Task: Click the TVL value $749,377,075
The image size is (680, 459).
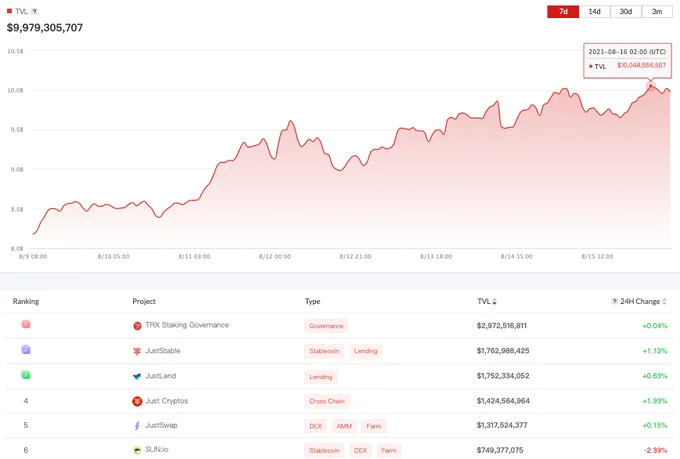Action: pos(500,450)
